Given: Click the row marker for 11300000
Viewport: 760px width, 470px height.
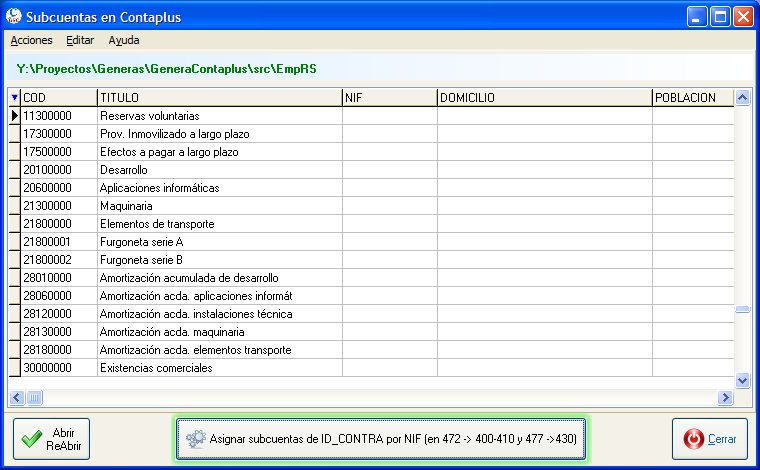Looking at the screenshot, I should tap(15, 115).
